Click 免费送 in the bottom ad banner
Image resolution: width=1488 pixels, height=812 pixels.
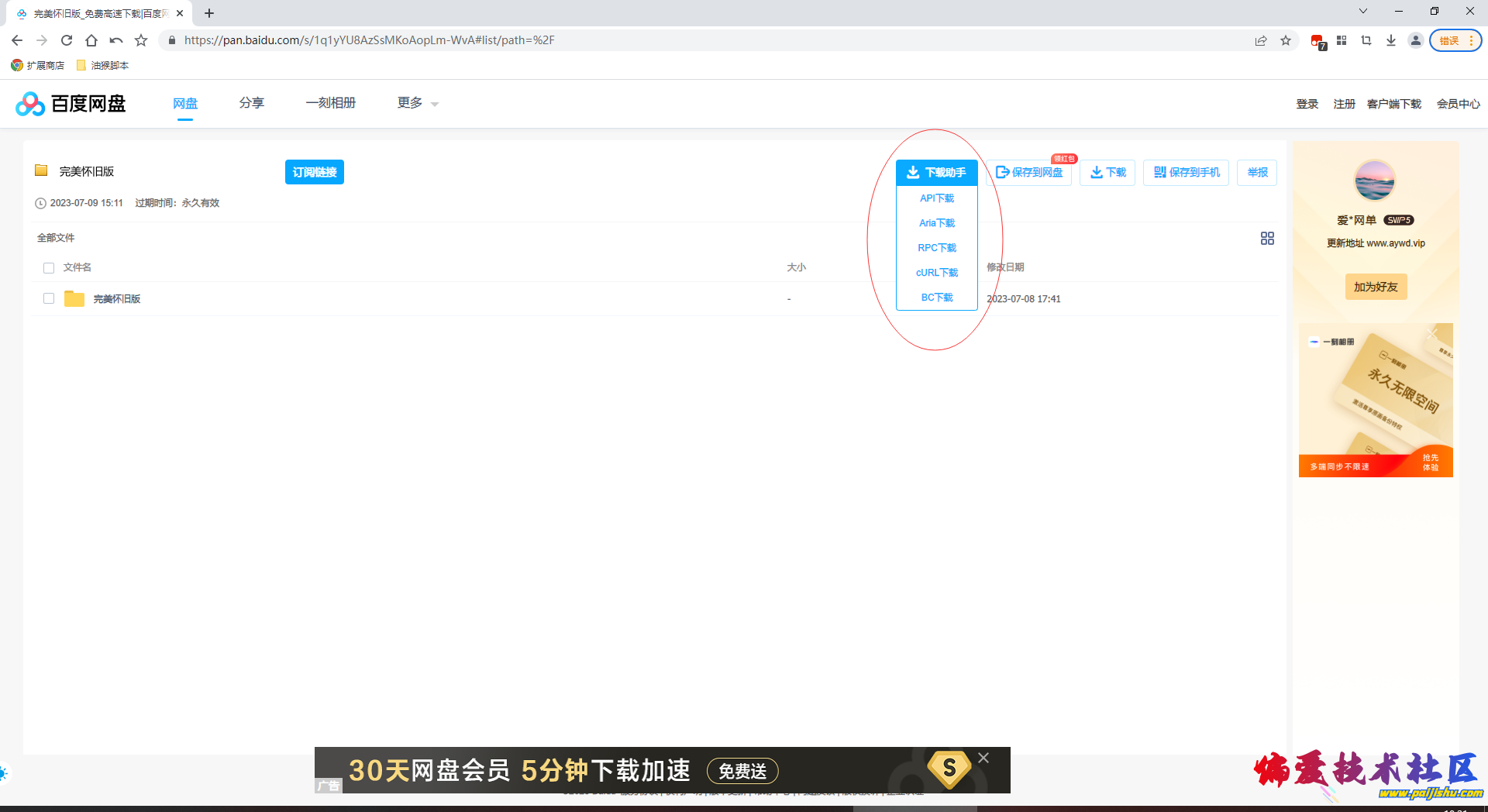742,771
